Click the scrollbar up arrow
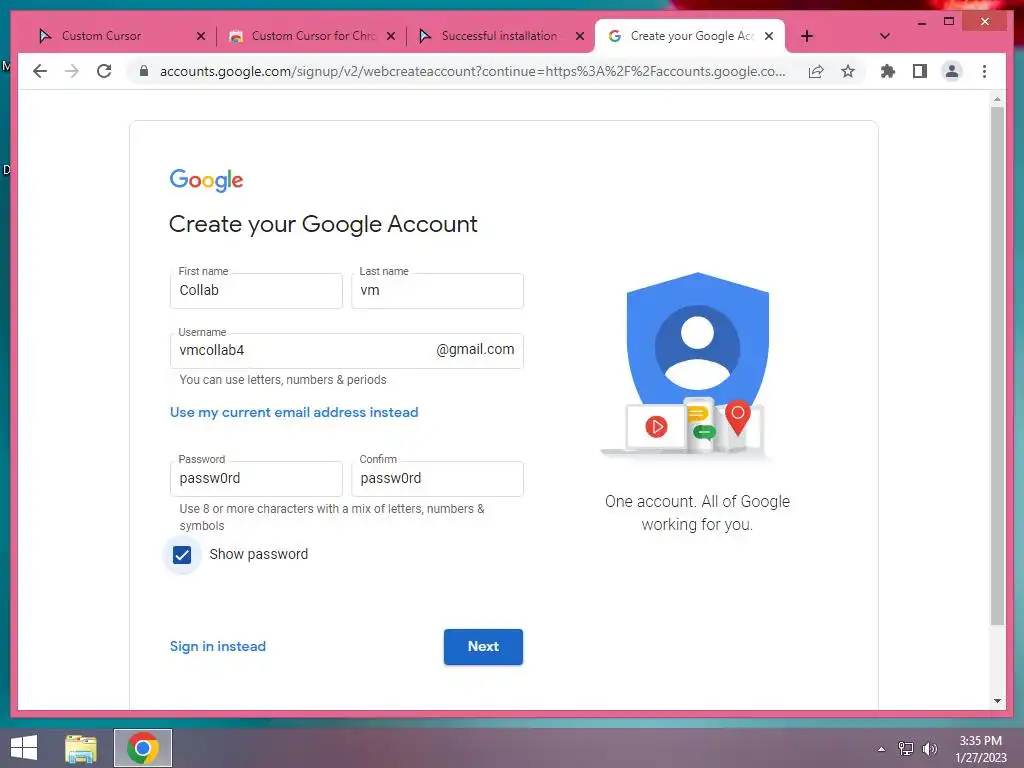 pyautogui.click(x=997, y=99)
